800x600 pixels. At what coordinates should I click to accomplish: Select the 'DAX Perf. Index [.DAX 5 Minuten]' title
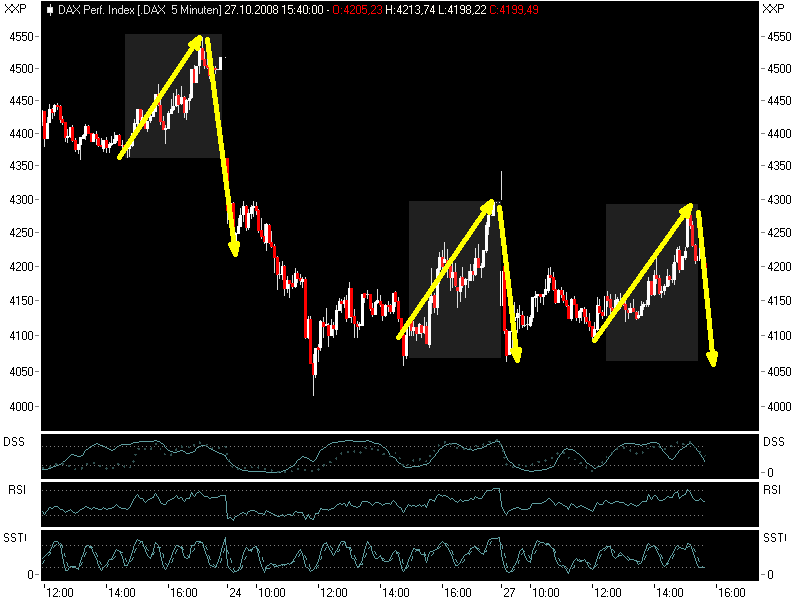pyautogui.click(x=139, y=10)
